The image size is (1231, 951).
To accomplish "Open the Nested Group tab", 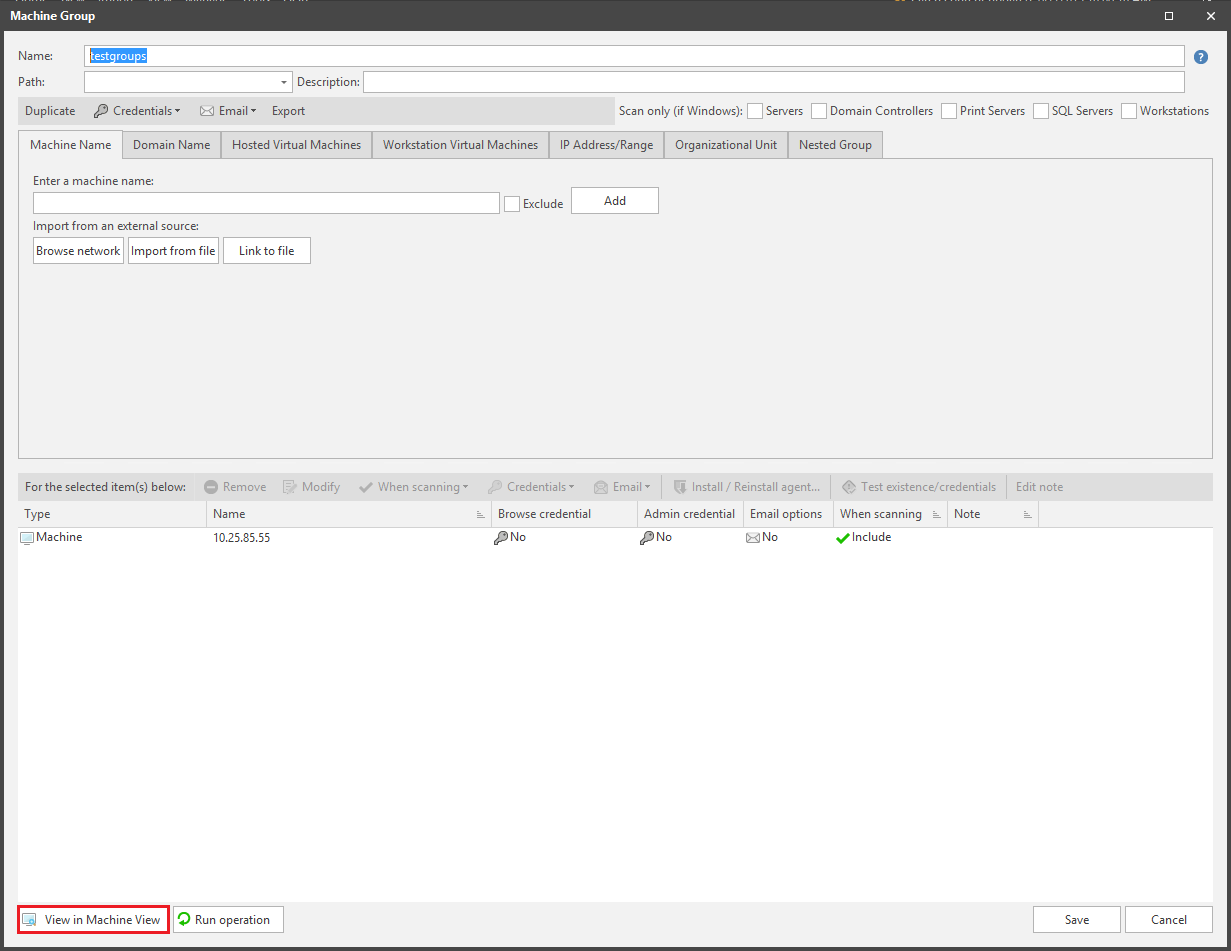I will click(835, 144).
